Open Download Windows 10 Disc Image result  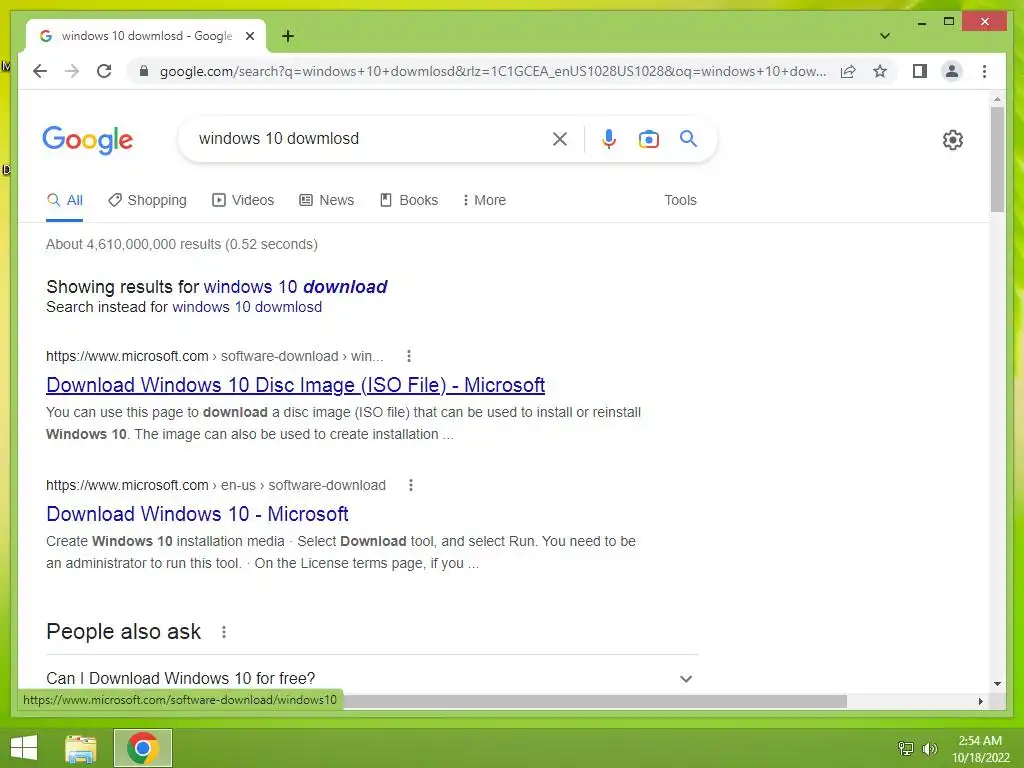pos(295,385)
